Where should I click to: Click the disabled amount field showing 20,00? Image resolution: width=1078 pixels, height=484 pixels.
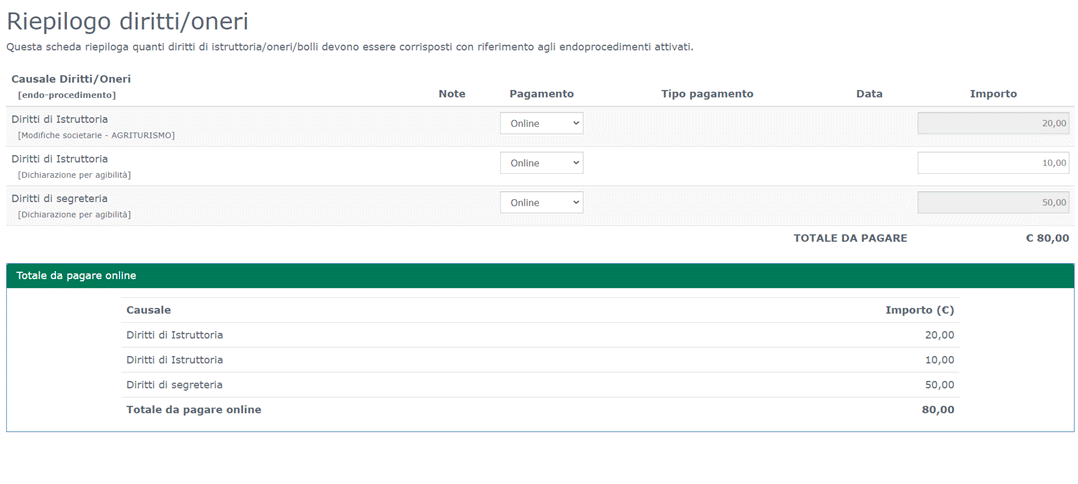pyautogui.click(x=992, y=124)
